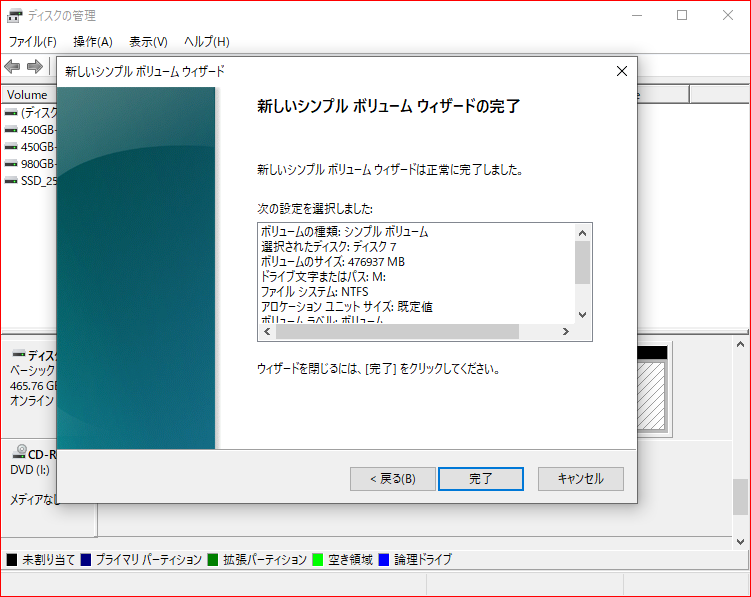Open the ファイル(F) menu
This screenshot has width=751, height=597.
click(33, 42)
